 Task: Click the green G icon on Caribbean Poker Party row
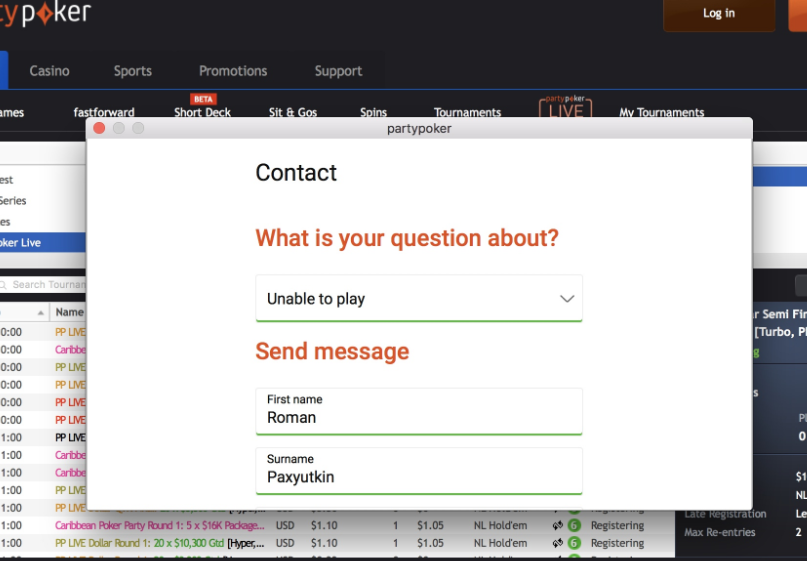click(574, 525)
